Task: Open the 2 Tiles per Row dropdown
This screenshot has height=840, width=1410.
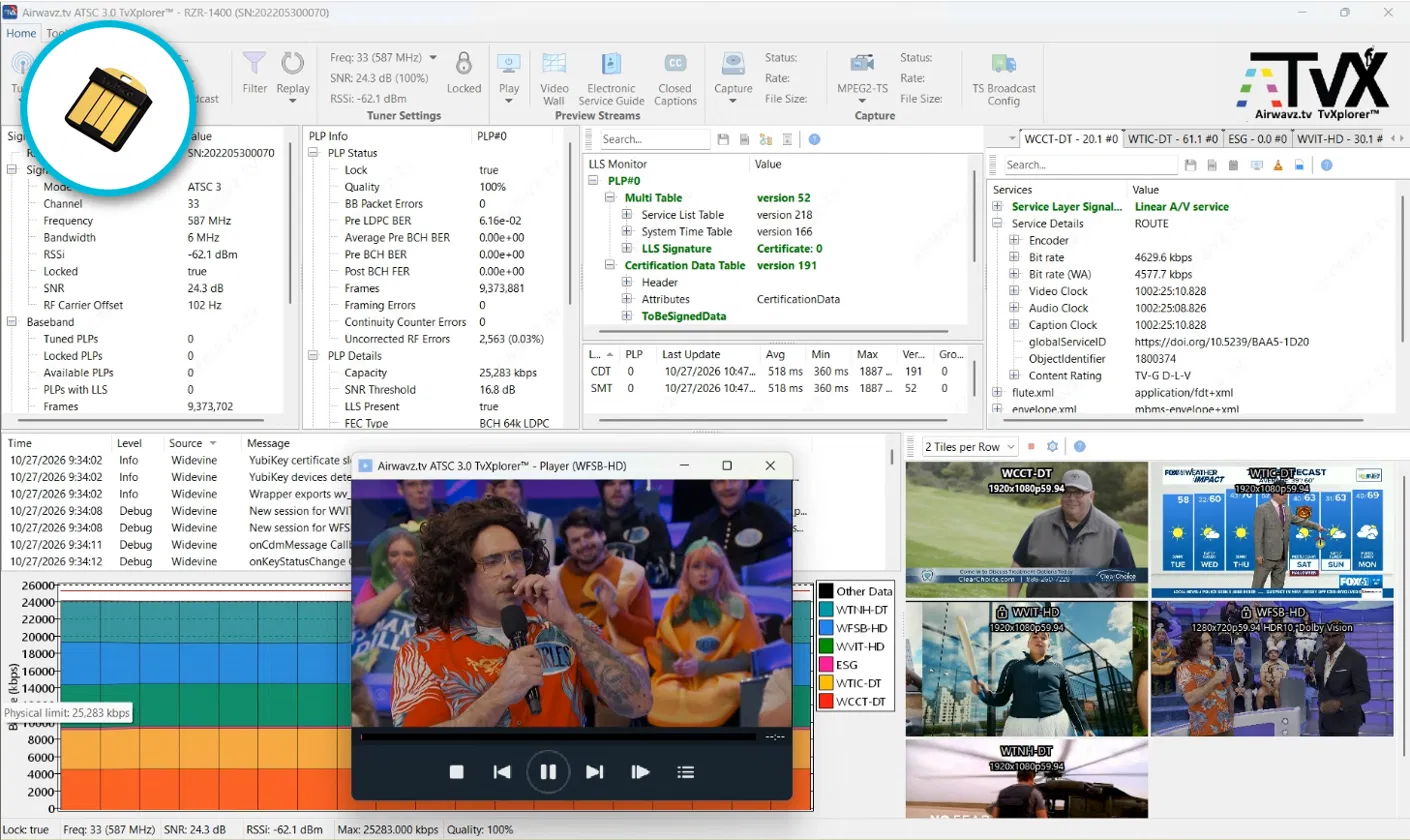Action: pos(970,446)
